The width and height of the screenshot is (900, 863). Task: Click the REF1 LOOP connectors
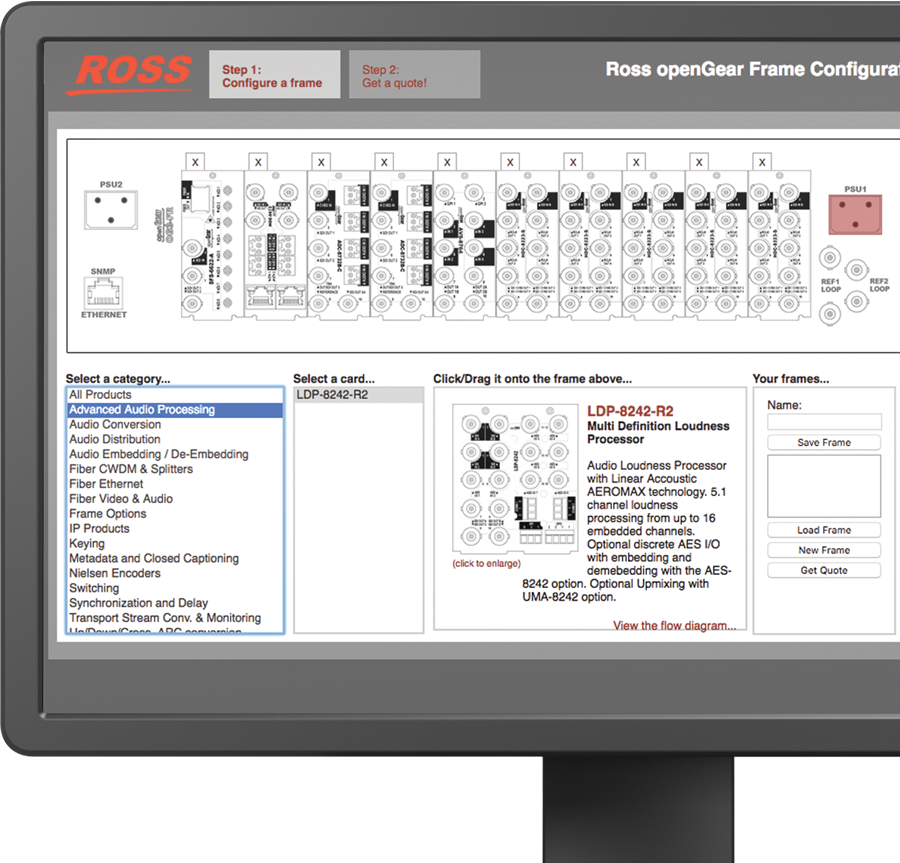830,285
